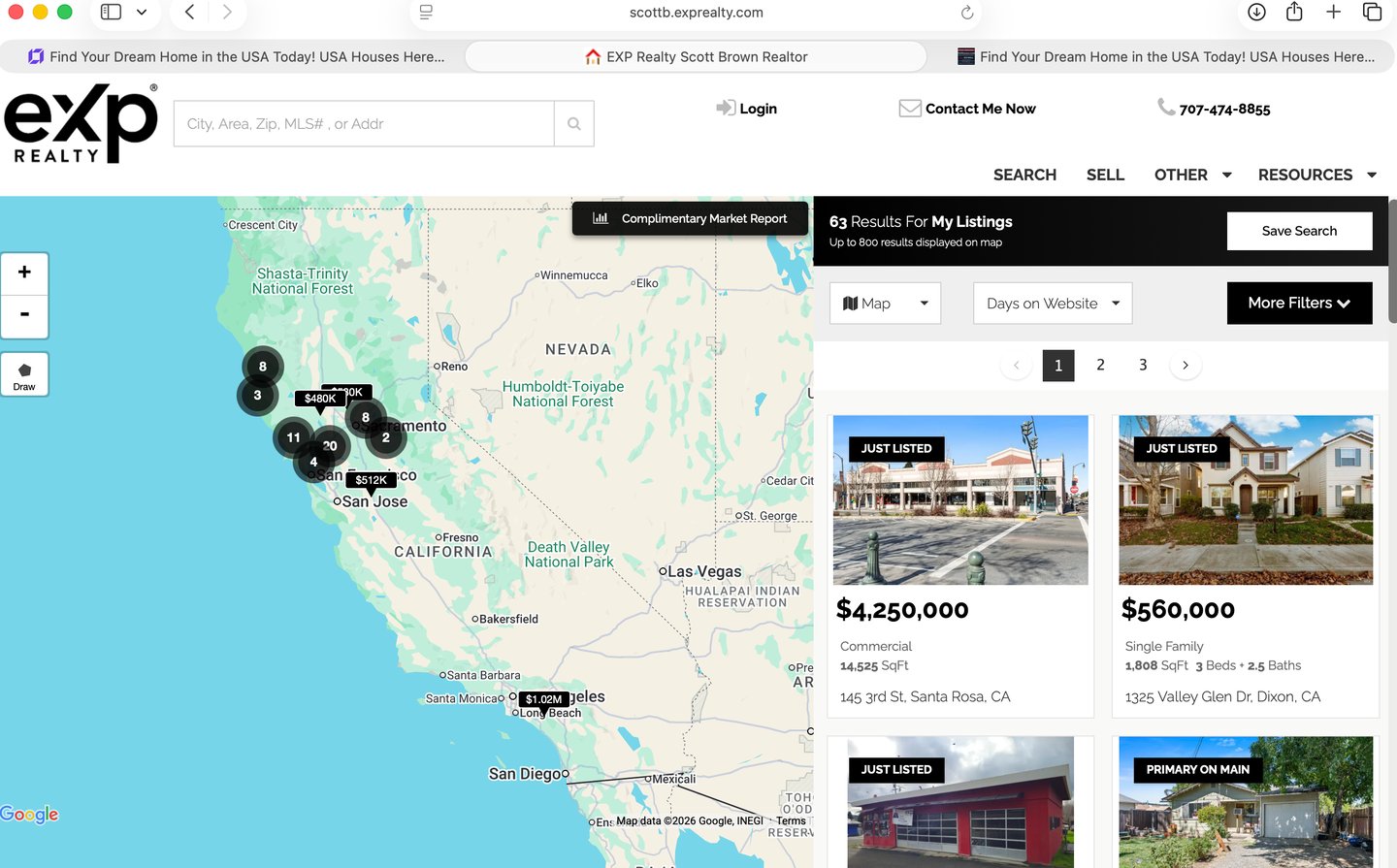Click the phone handset icon
This screenshot has width=1397, height=868.
[1166, 107]
